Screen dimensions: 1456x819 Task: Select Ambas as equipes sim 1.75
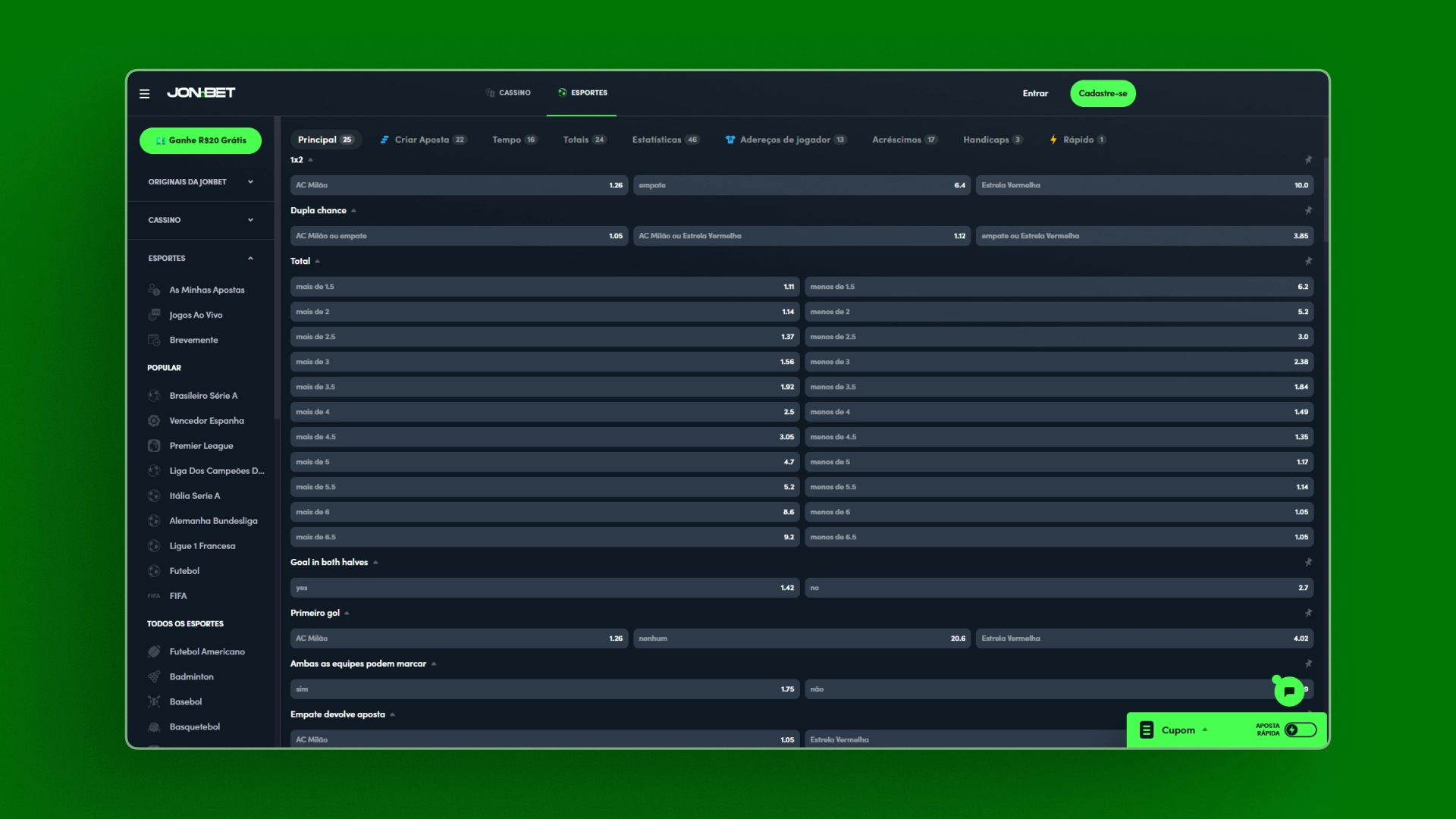point(544,689)
